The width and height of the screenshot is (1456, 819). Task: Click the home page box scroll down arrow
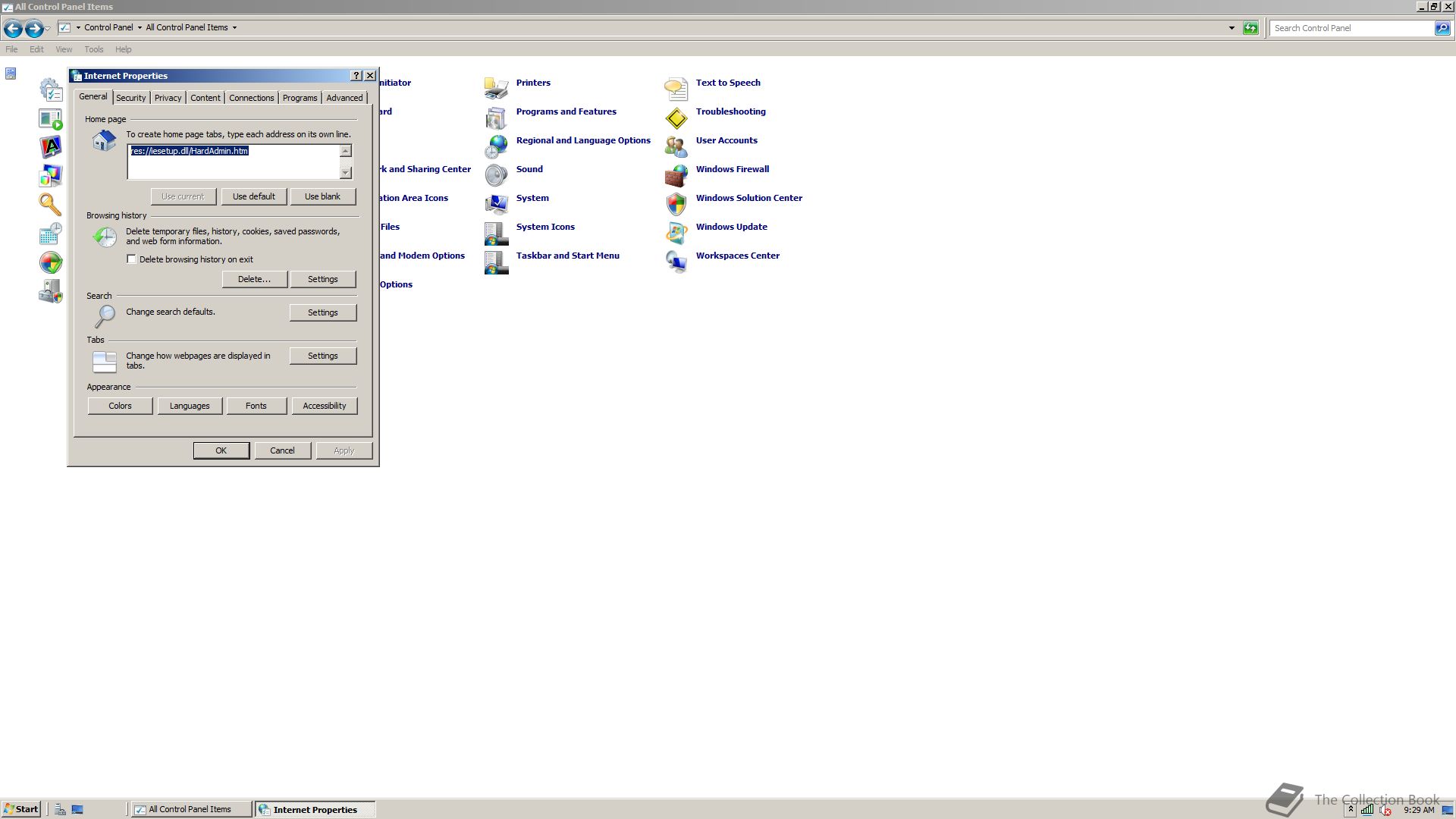[346, 173]
